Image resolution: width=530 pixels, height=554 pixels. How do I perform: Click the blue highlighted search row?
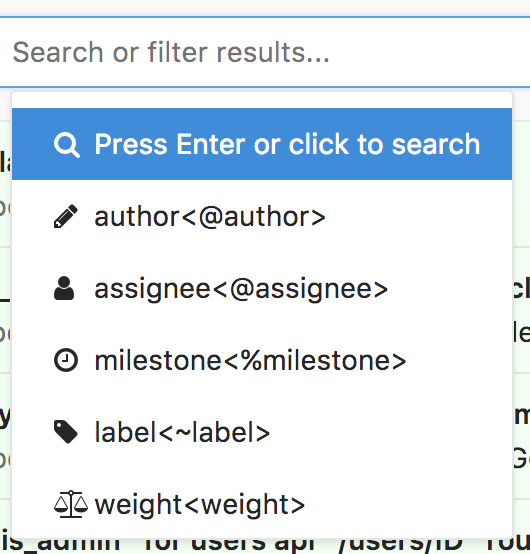262,144
